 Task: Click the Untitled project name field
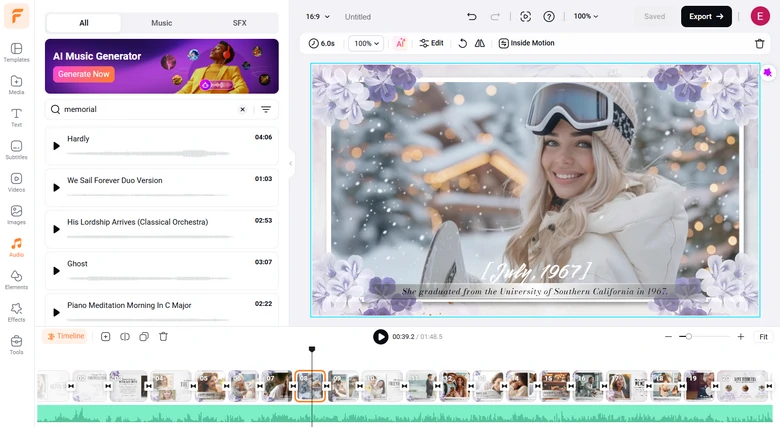(x=358, y=16)
